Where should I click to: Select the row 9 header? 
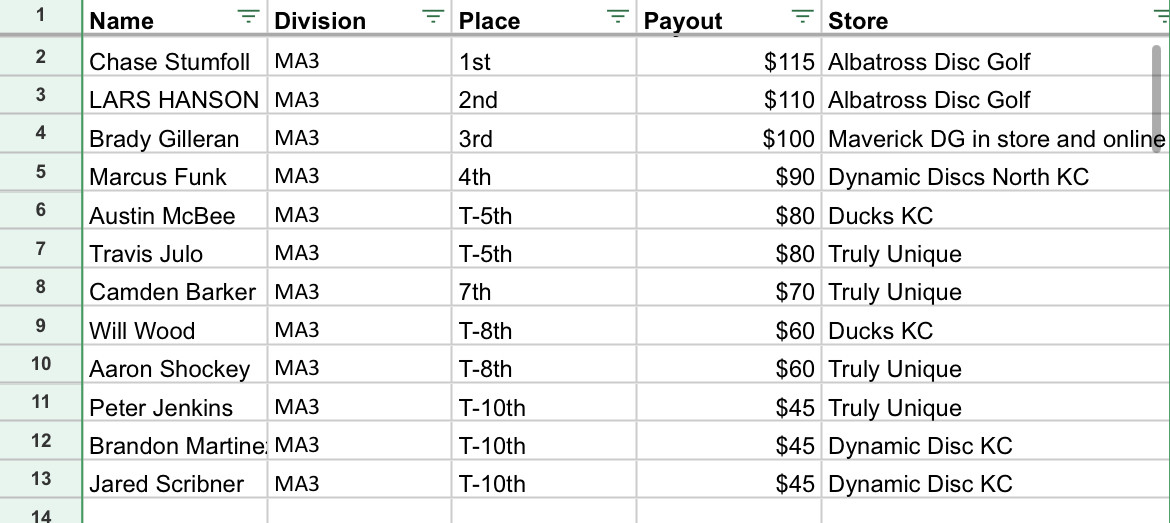click(x=40, y=326)
